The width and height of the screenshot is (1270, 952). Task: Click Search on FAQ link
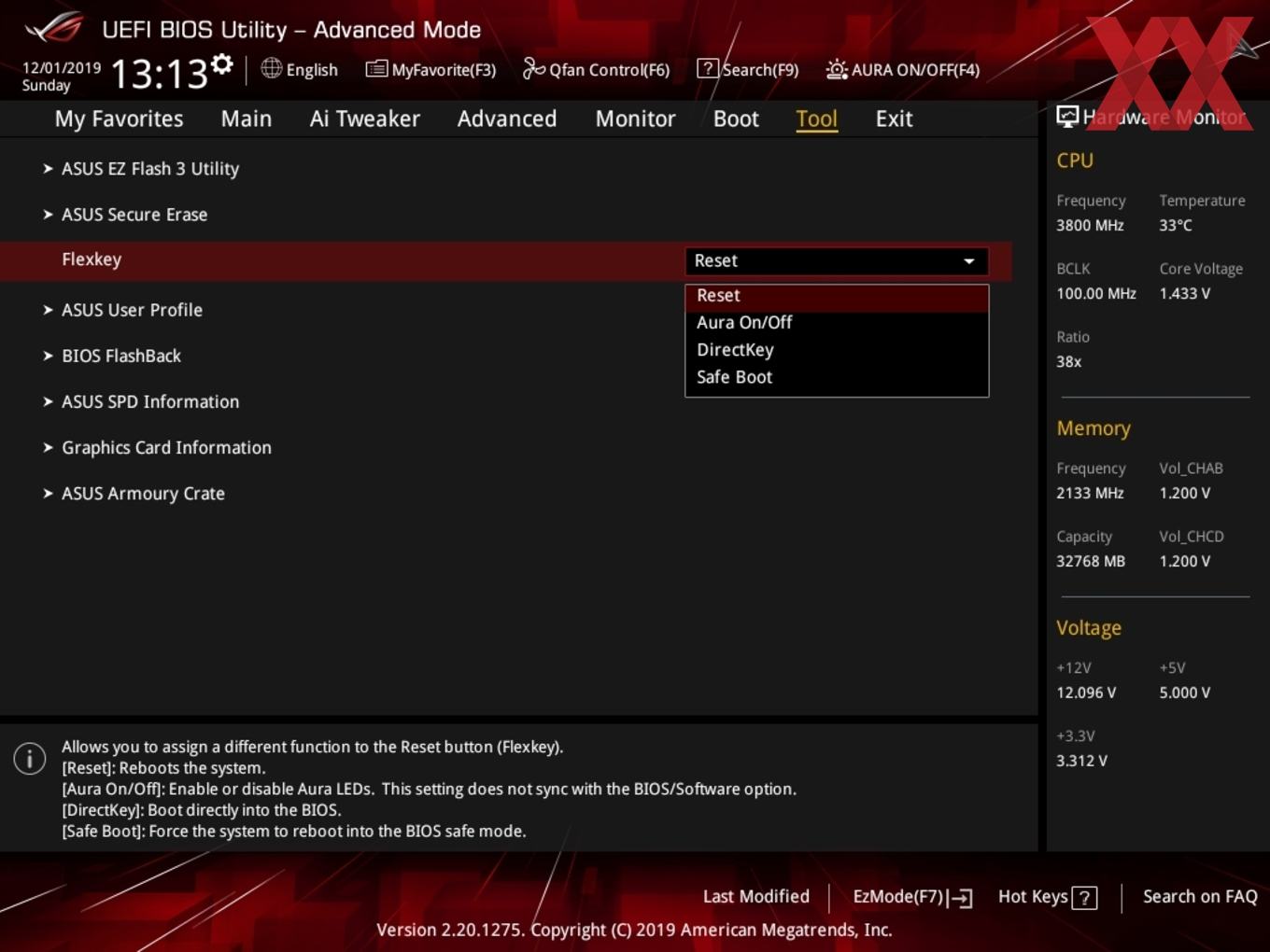pos(1200,897)
